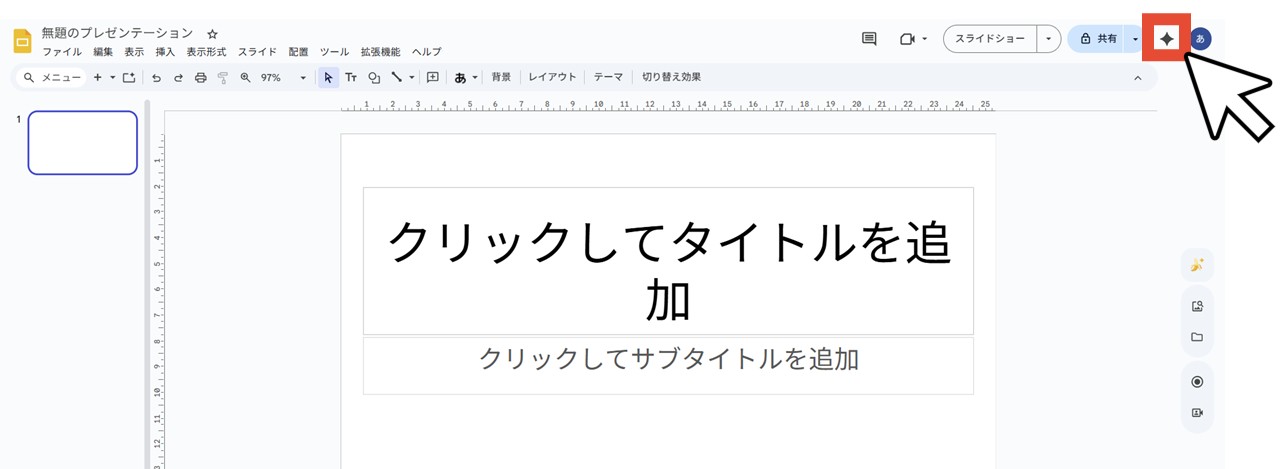Open the image templates icon in side panel
The width and height of the screenshot is (1280, 469).
1197,306
